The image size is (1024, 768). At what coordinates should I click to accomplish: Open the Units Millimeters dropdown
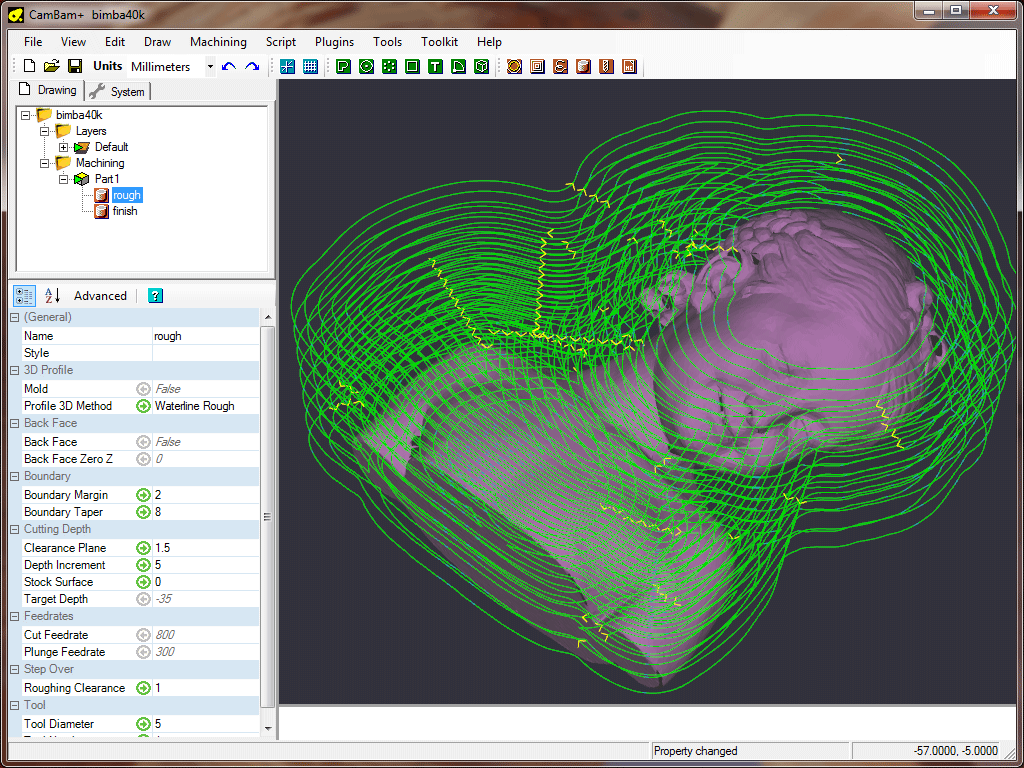[210, 66]
